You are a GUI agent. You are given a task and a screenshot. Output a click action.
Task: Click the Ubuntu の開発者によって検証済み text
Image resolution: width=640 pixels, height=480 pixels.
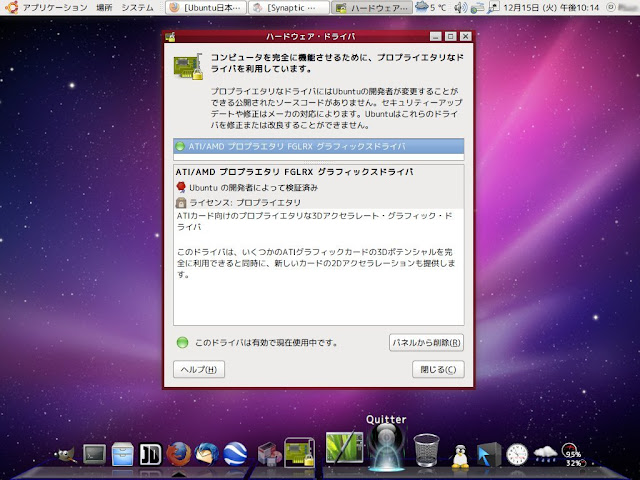click(x=253, y=188)
